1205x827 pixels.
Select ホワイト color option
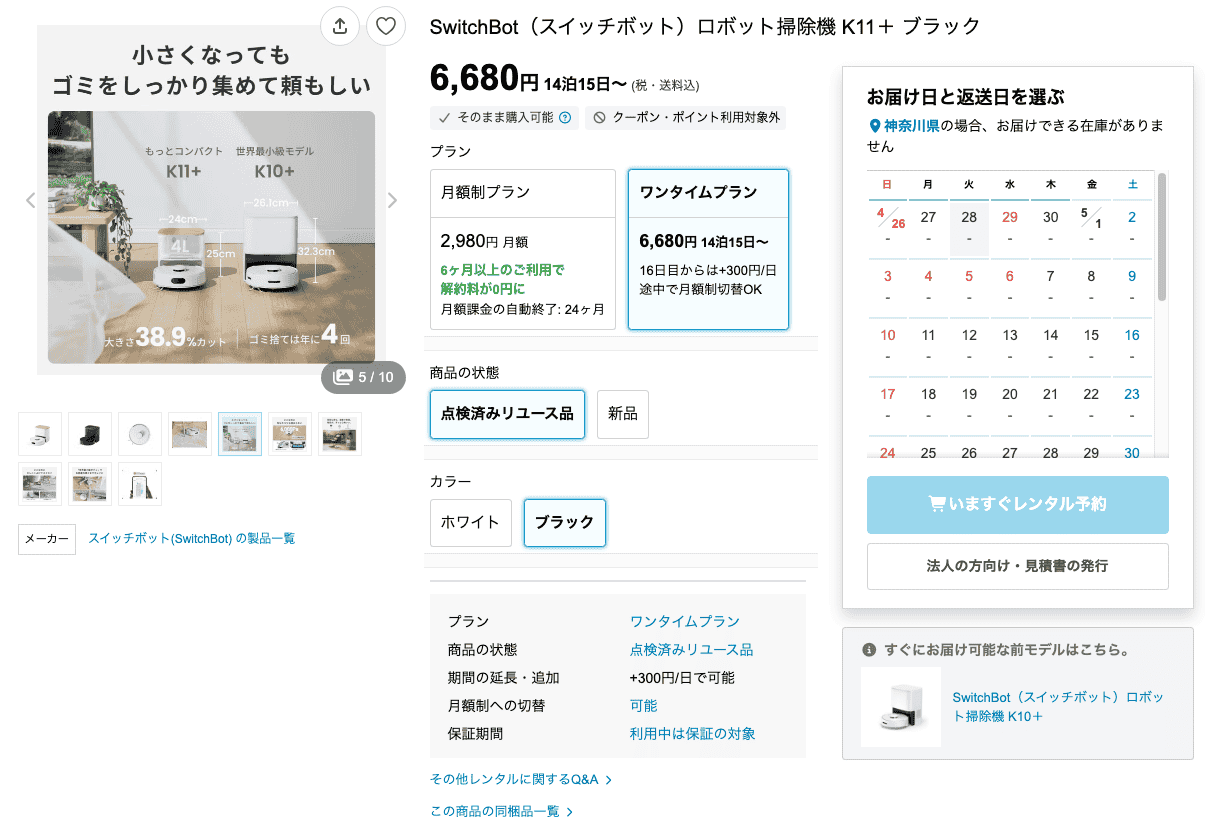click(470, 522)
